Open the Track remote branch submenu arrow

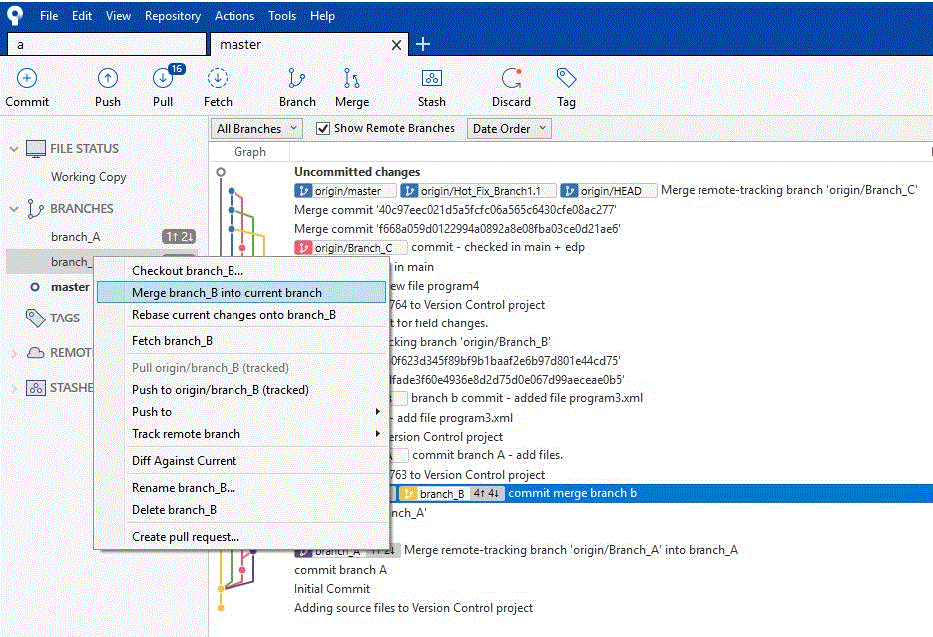[x=377, y=434]
